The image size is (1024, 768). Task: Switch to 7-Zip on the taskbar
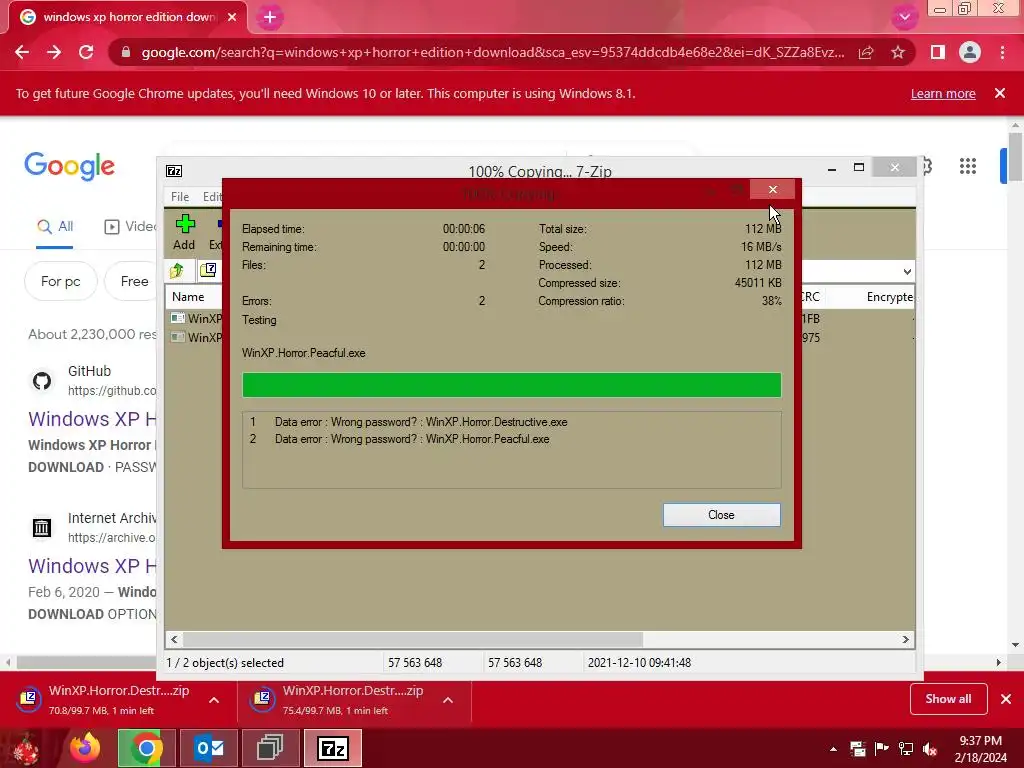click(x=333, y=748)
